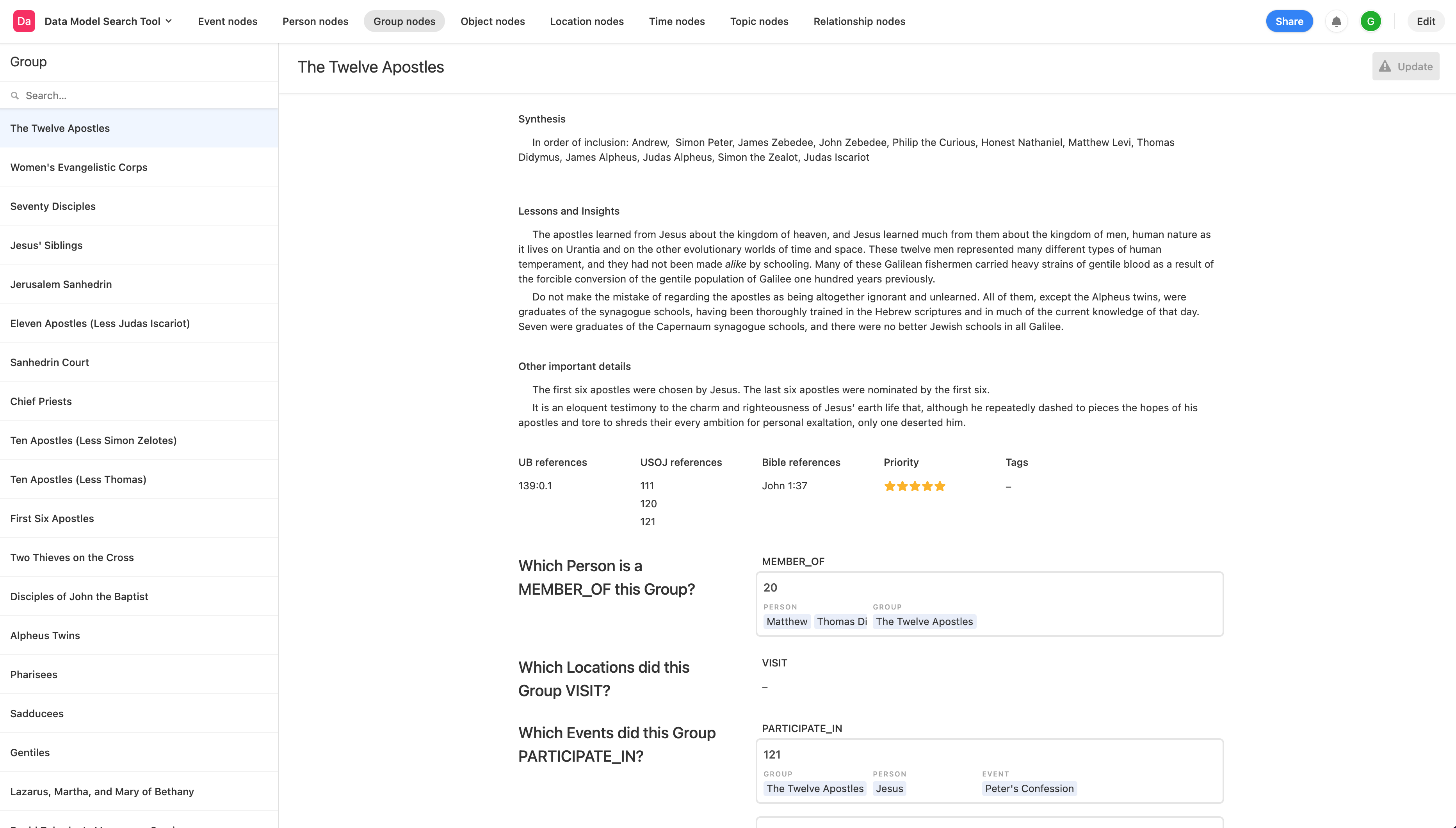Open the MEMBER_OF record numbered 20

(990, 604)
